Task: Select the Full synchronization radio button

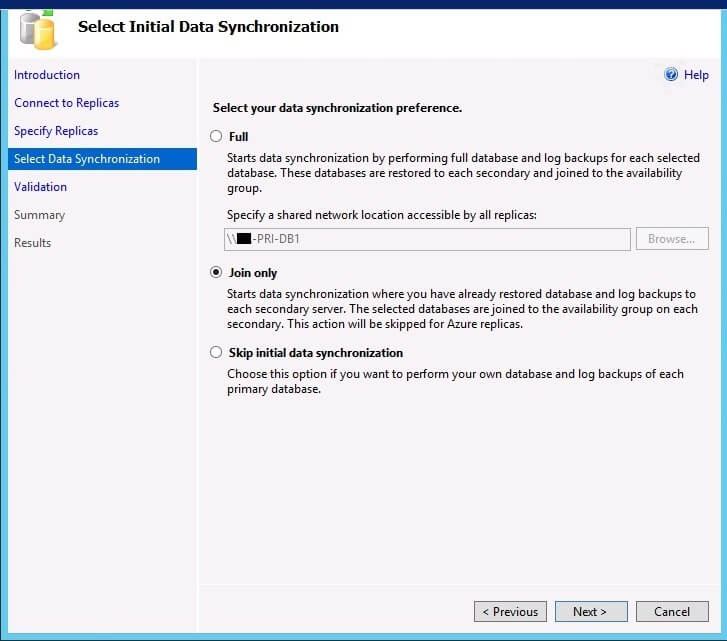Action: 216,137
